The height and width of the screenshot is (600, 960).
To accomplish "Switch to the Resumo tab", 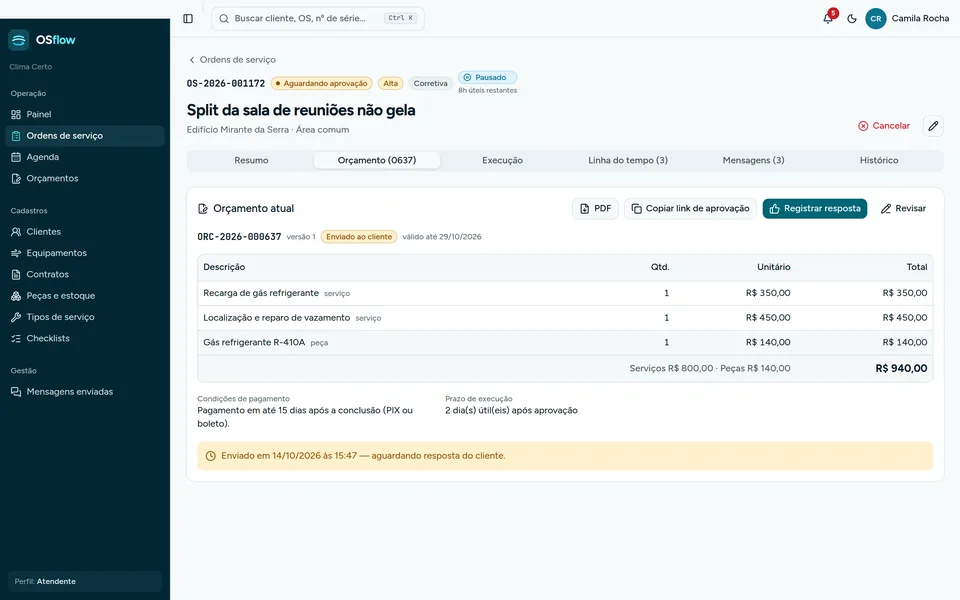I will 251,160.
